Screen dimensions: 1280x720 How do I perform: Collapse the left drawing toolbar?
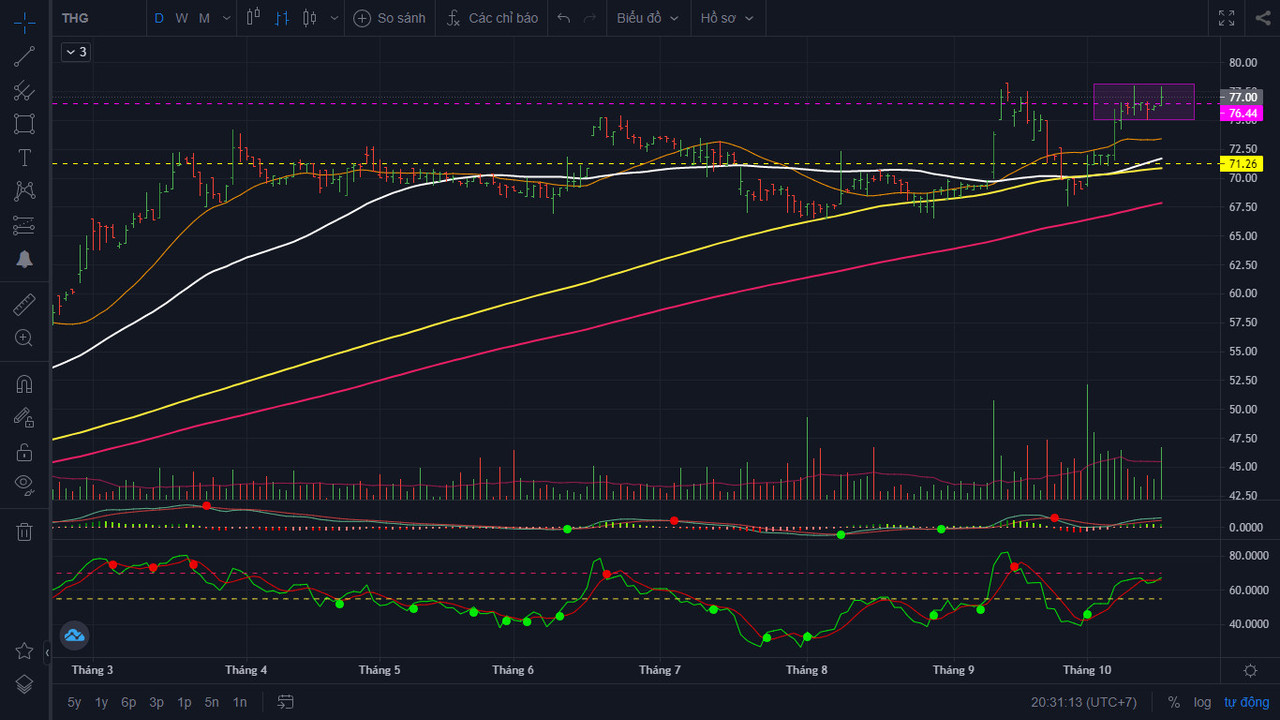pyautogui.click(x=47, y=653)
